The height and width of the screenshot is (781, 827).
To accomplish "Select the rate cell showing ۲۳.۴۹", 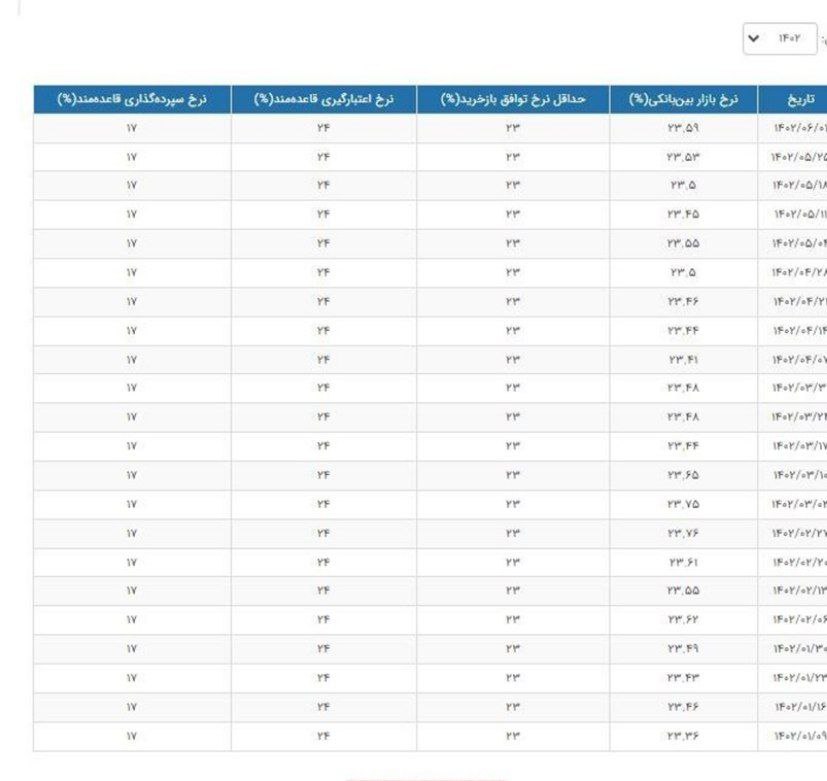I will pos(683,649).
